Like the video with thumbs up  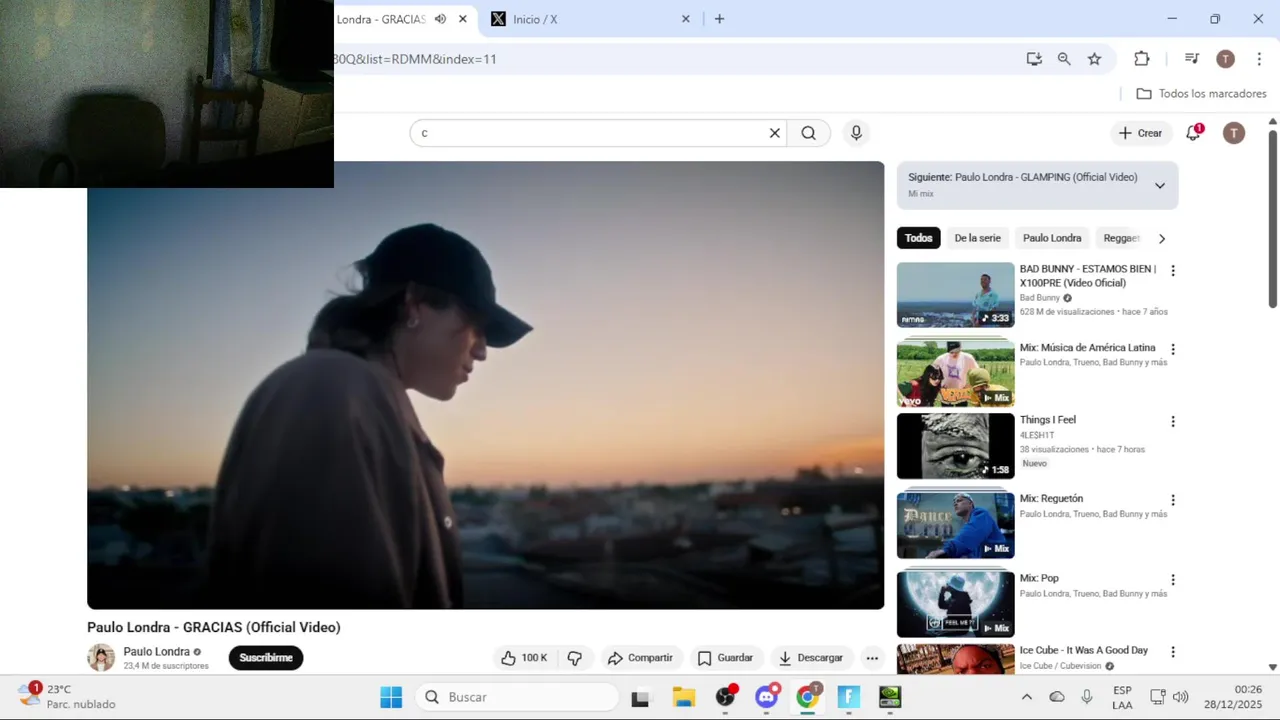coord(524,658)
